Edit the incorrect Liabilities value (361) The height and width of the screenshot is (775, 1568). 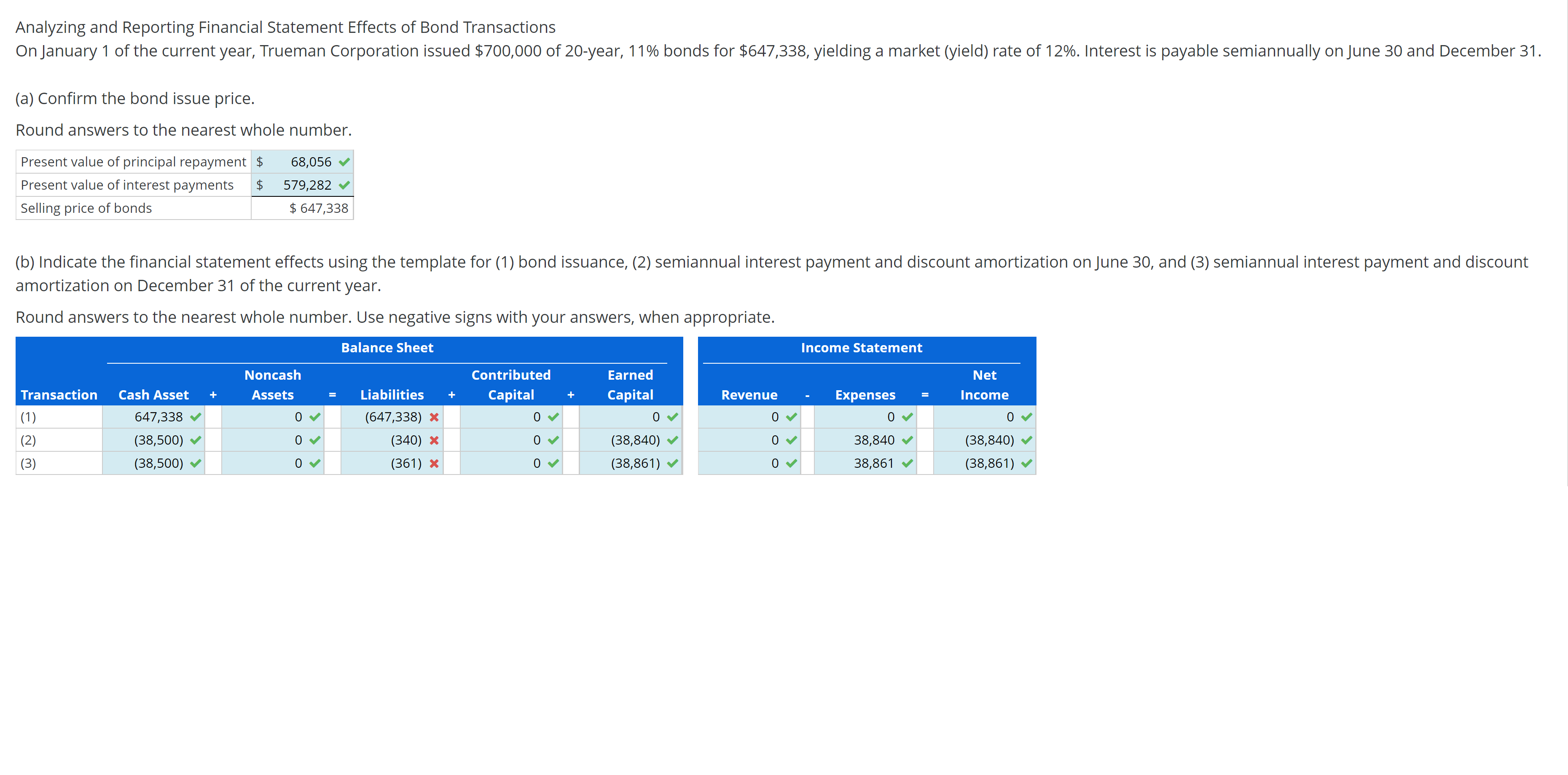(x=392, y=463)
